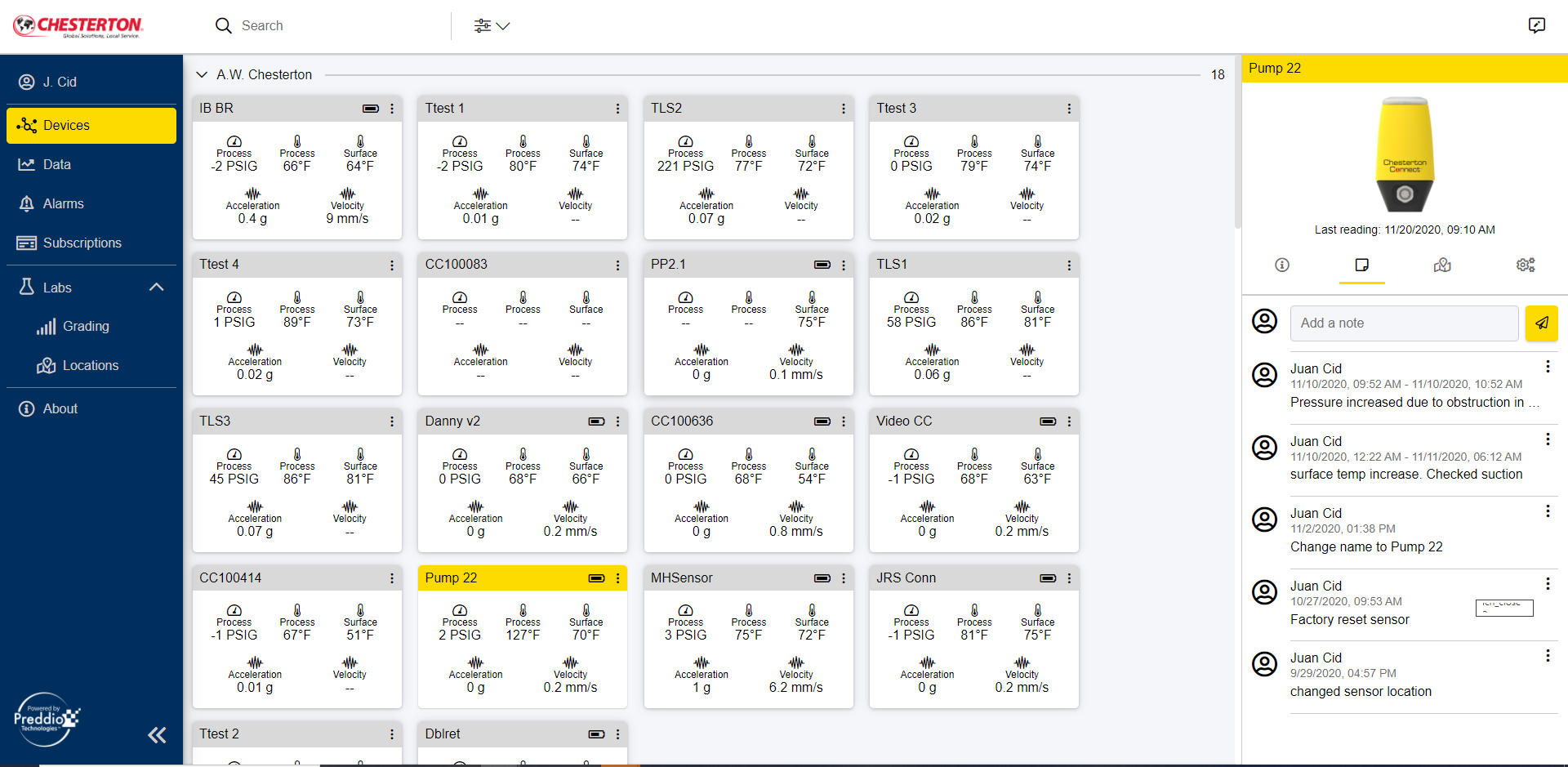This screenshot has height=767, width=1568.
Task: Collapse the Labs menu section
Action: pos(157,288)
